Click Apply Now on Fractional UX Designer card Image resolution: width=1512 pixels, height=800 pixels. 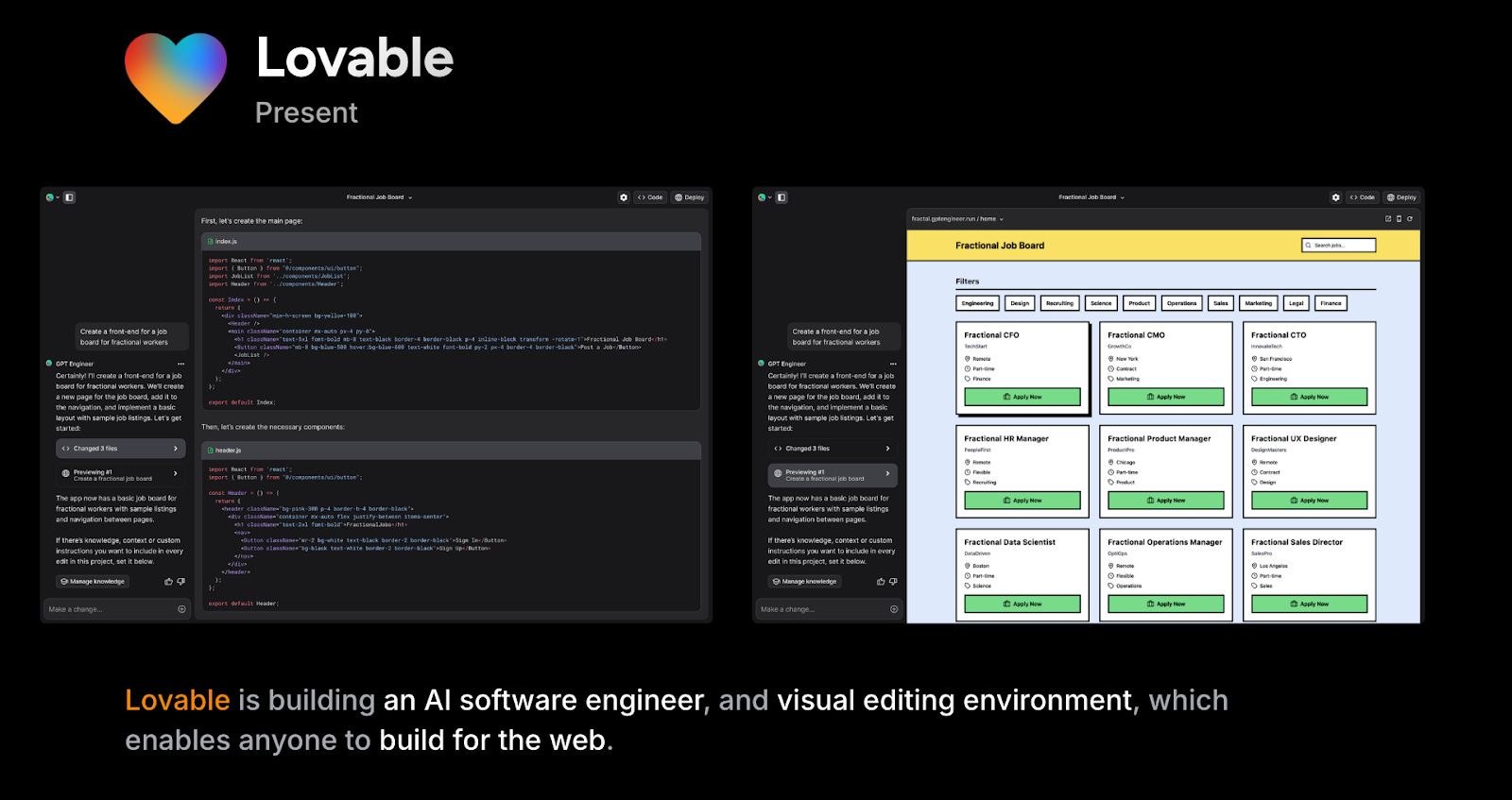point(1310,501)
